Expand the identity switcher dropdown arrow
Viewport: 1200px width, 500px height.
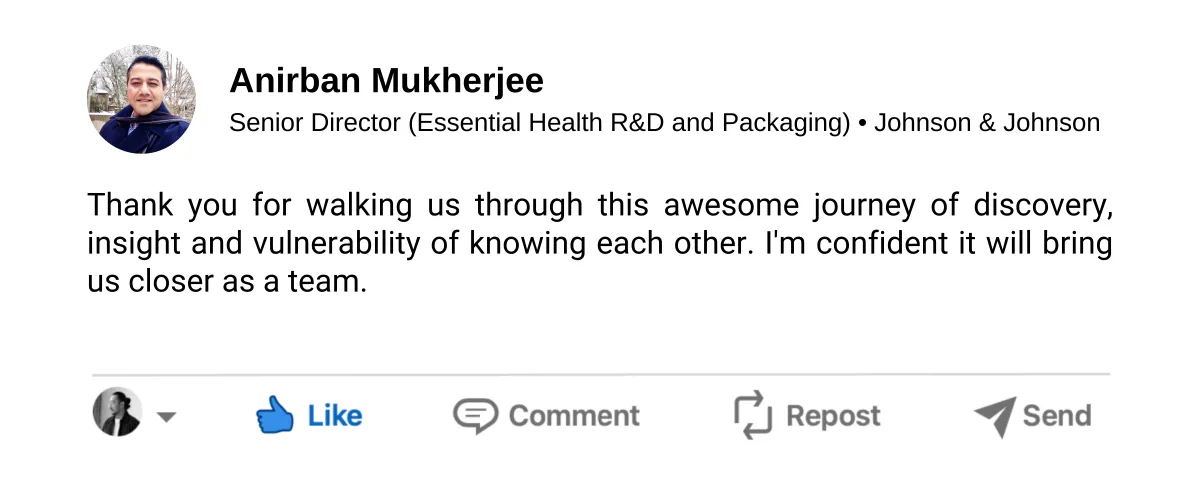coord(167,417)
